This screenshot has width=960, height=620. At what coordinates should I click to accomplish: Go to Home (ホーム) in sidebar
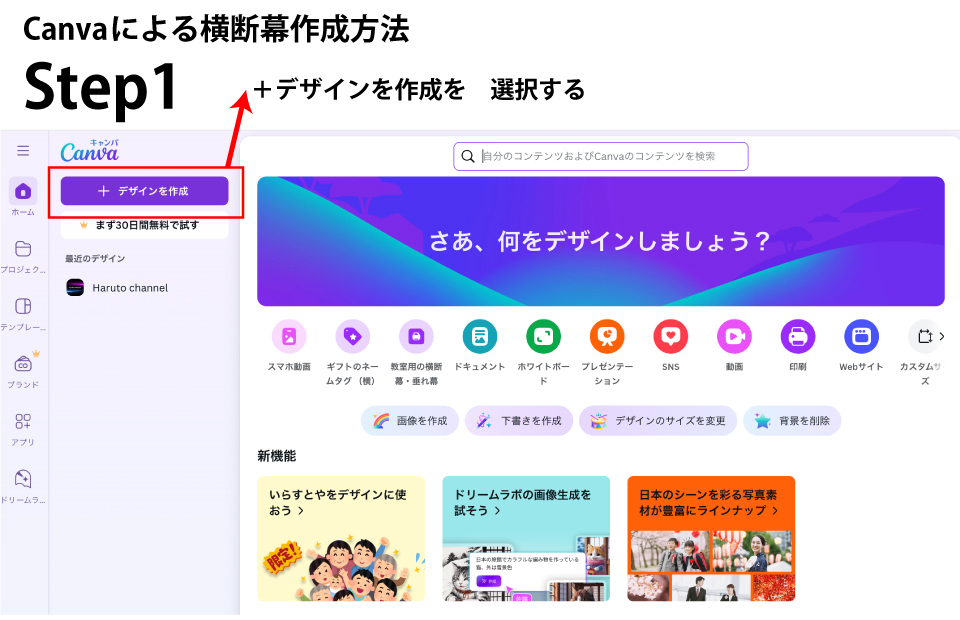pyautogui.click(x=23, y=197)
